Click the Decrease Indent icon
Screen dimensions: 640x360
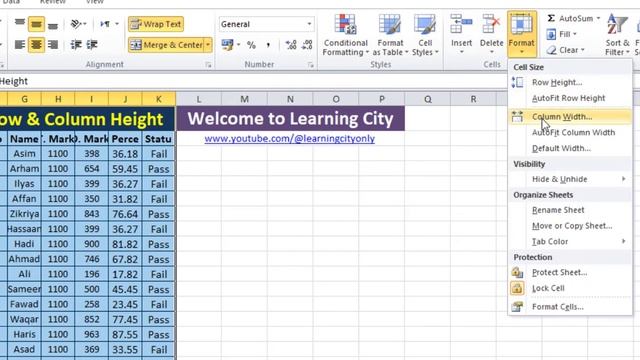tap(76, 44)
